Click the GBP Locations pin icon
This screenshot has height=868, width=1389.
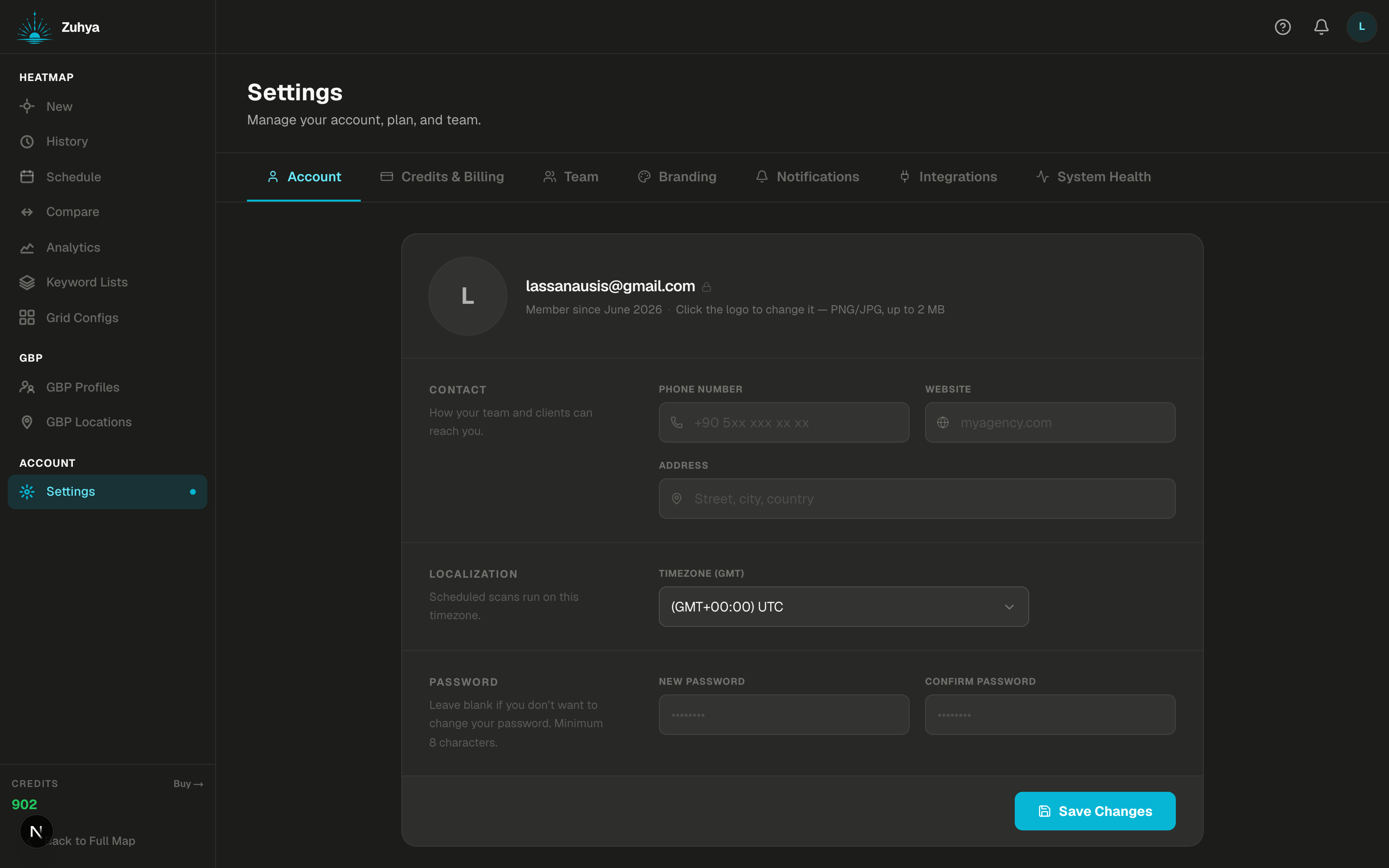coord(27,422)
